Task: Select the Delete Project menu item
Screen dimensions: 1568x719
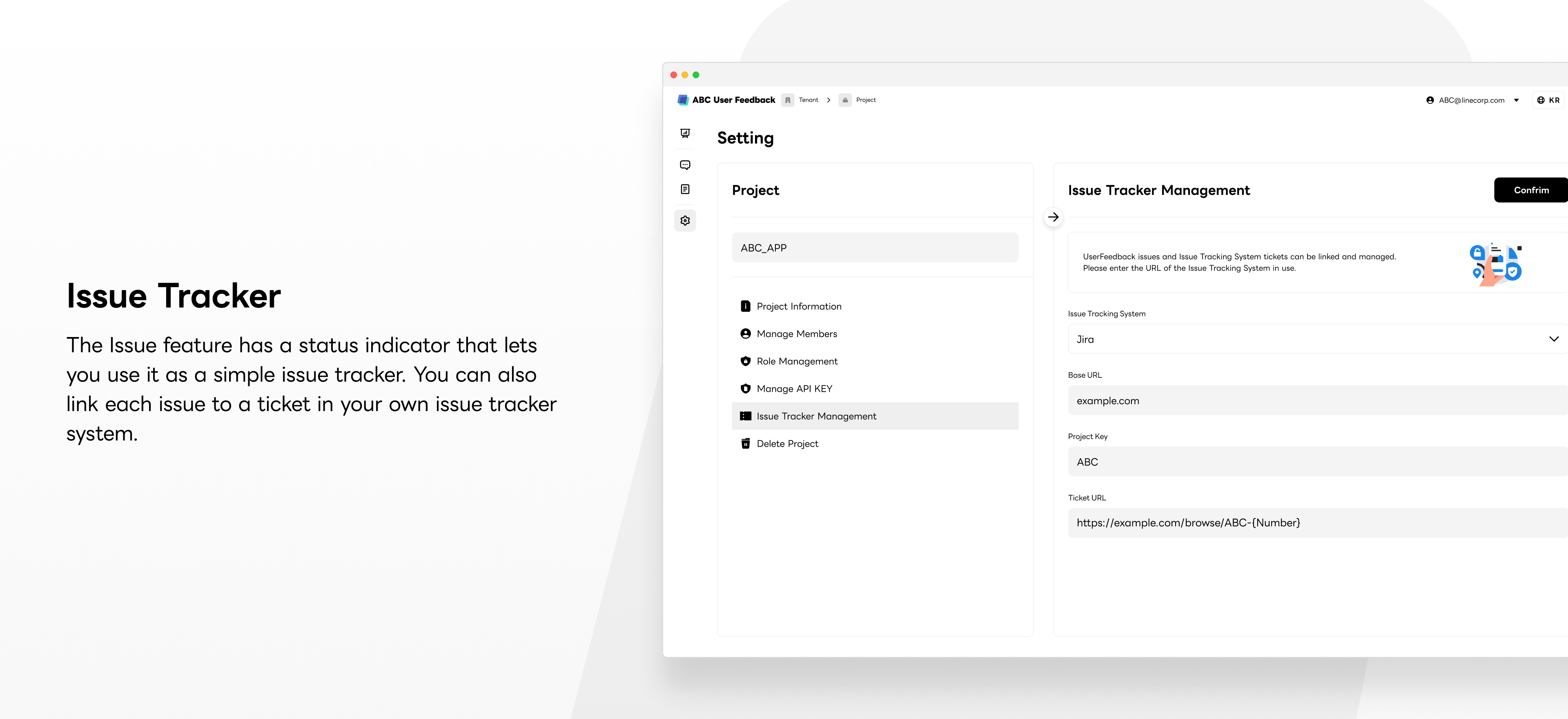Action: pos(787,443)
